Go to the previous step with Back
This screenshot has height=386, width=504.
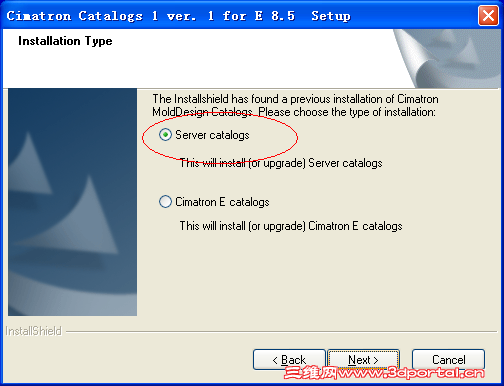click(x=289, y=360)
